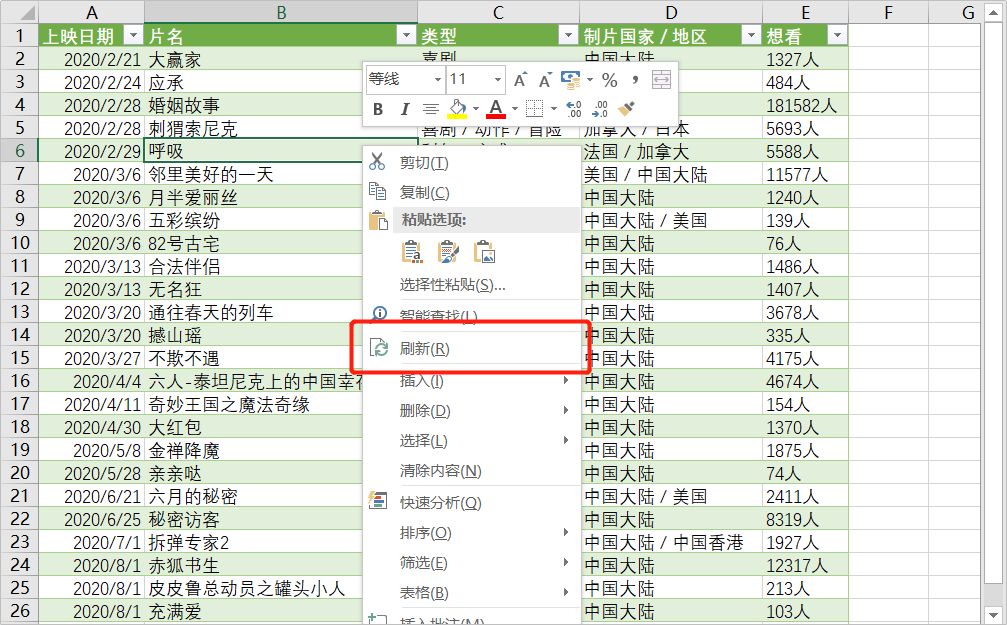Click the decrease decimal icon
This screenshot has width=1007, height=625.
click(x=600, y=109)
